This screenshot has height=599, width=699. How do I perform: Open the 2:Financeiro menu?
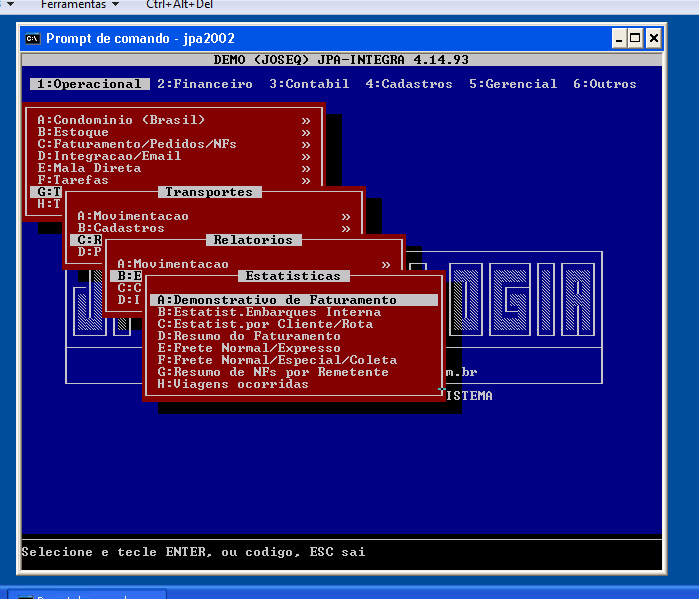pyautogui.click(x=205, y=84)
